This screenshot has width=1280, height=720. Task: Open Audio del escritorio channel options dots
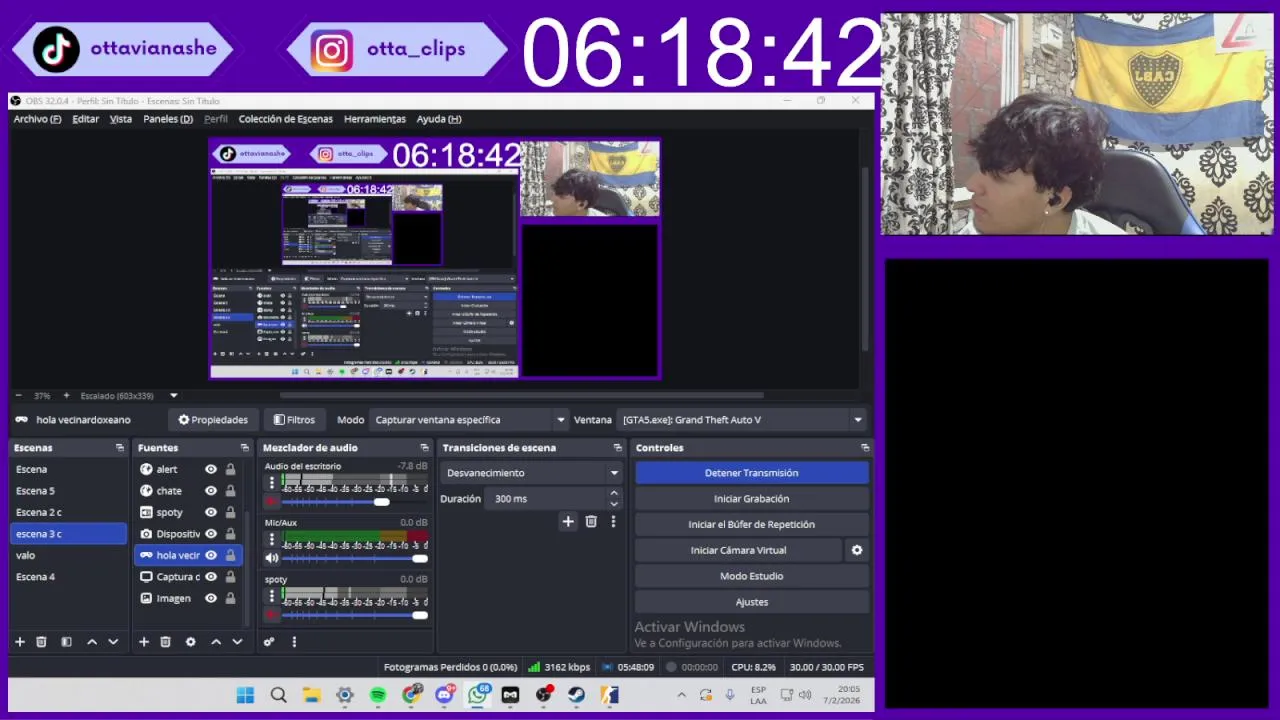(271, 483)
